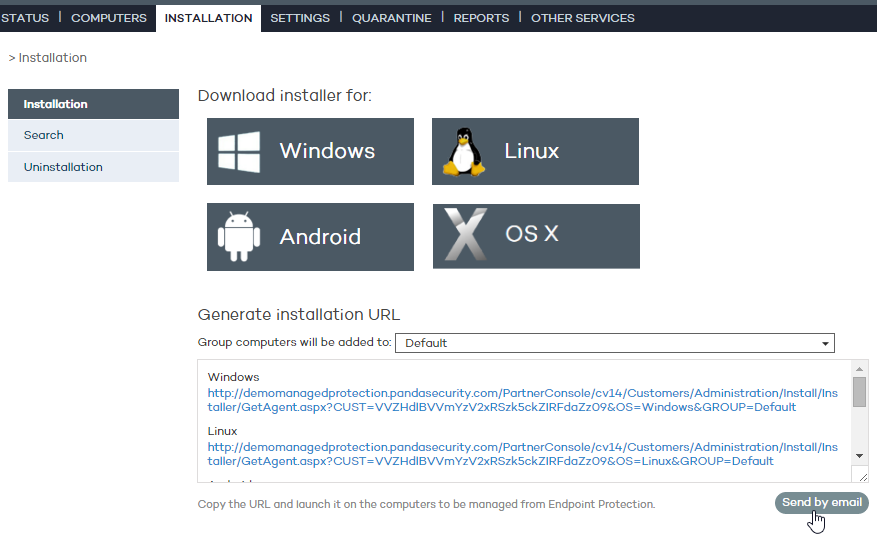
Task: Click the Installation breadcrumb text
Action: pyautogui.click(x=53, y=58)
